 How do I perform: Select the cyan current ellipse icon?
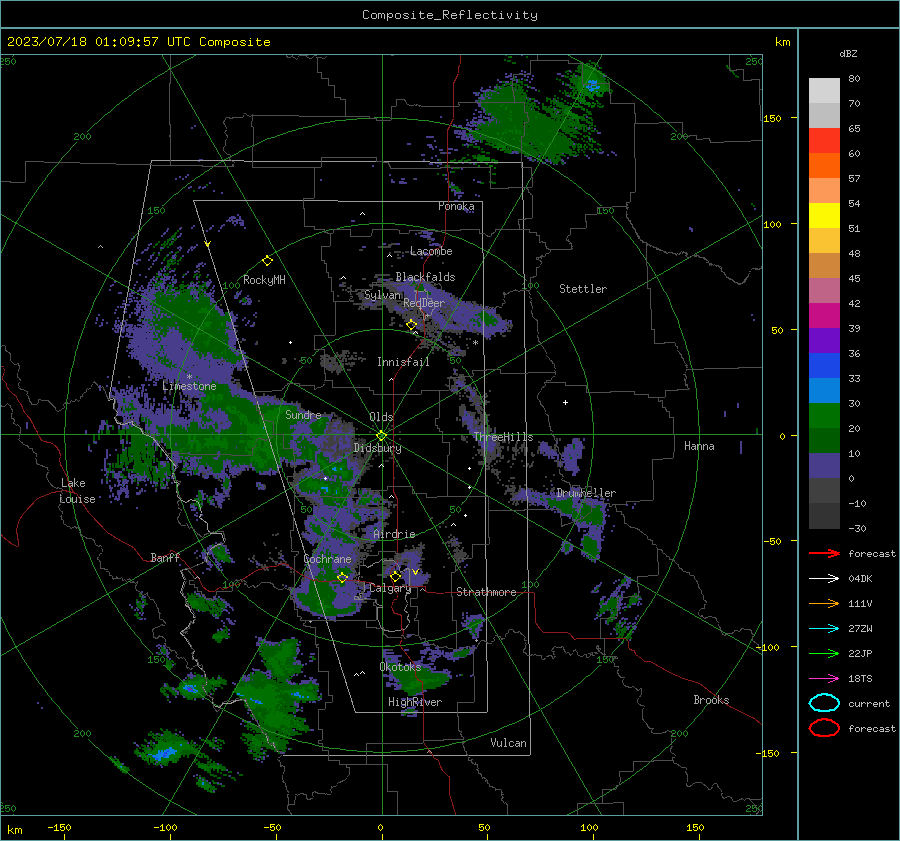pyautogui.click(x=824, y=703)
